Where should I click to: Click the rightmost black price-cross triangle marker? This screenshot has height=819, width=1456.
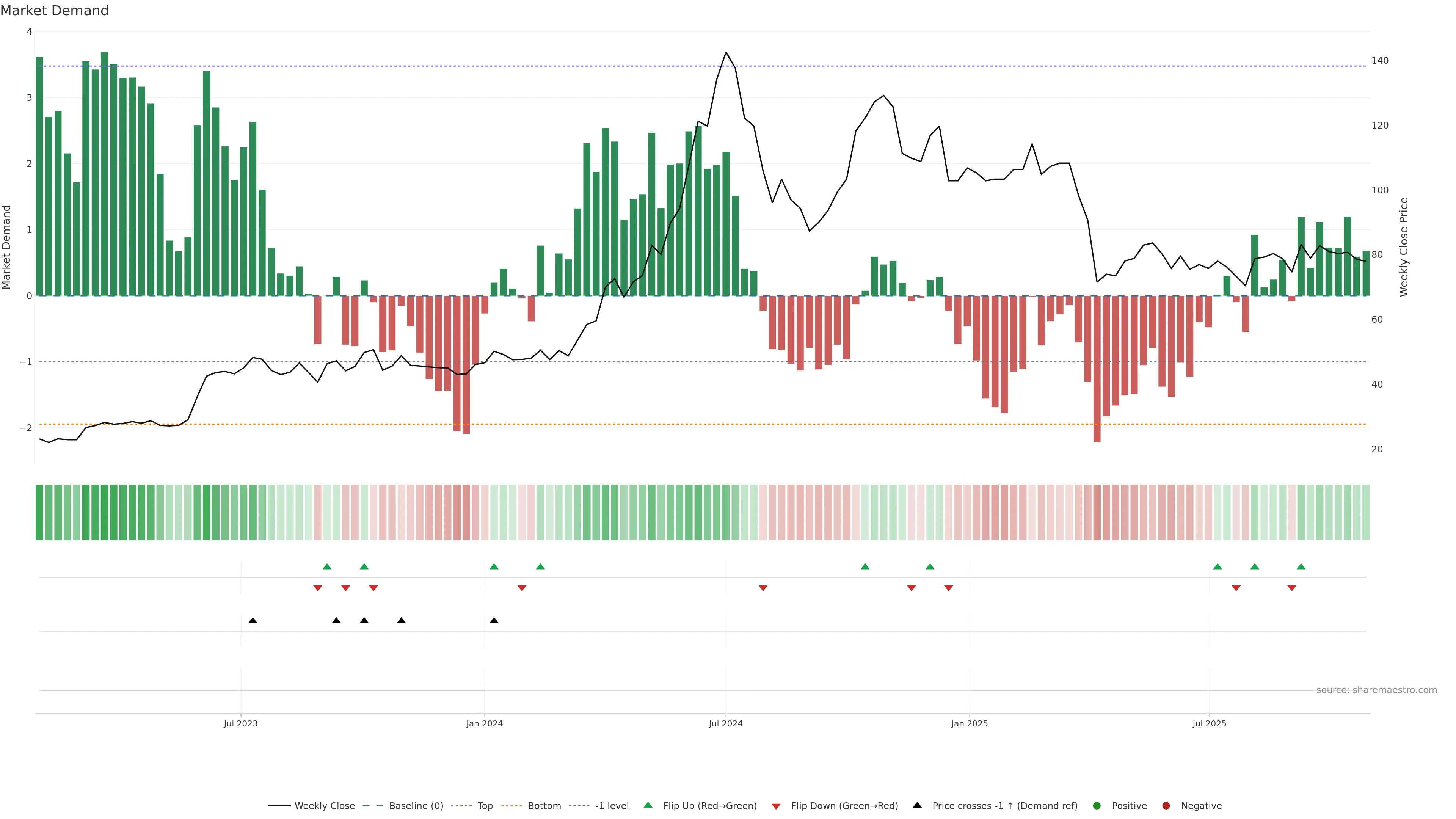click(x=494, y=621)
